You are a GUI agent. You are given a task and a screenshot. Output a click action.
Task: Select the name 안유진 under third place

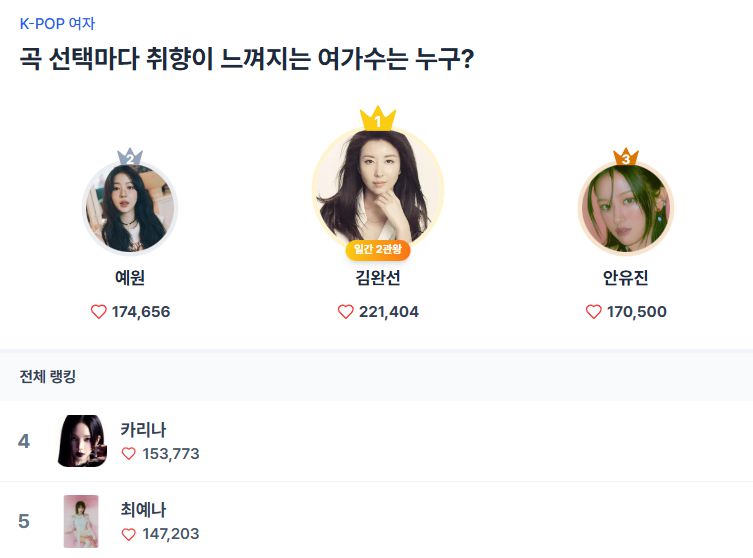[626, 278]
